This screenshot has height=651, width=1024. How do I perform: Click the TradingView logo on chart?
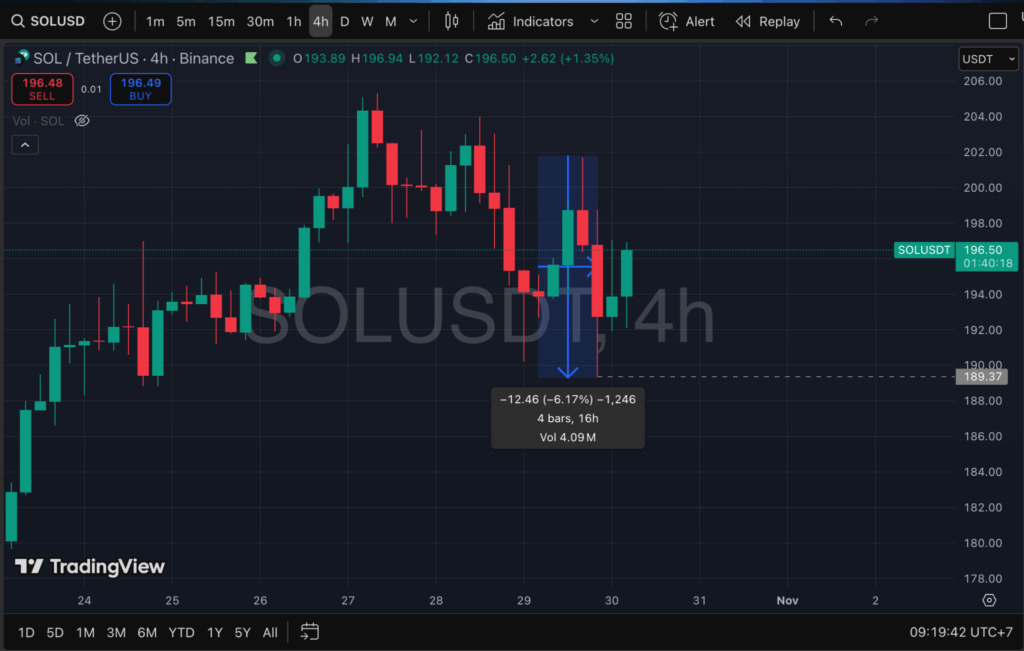pyautogui.click(x=90, y=567)
